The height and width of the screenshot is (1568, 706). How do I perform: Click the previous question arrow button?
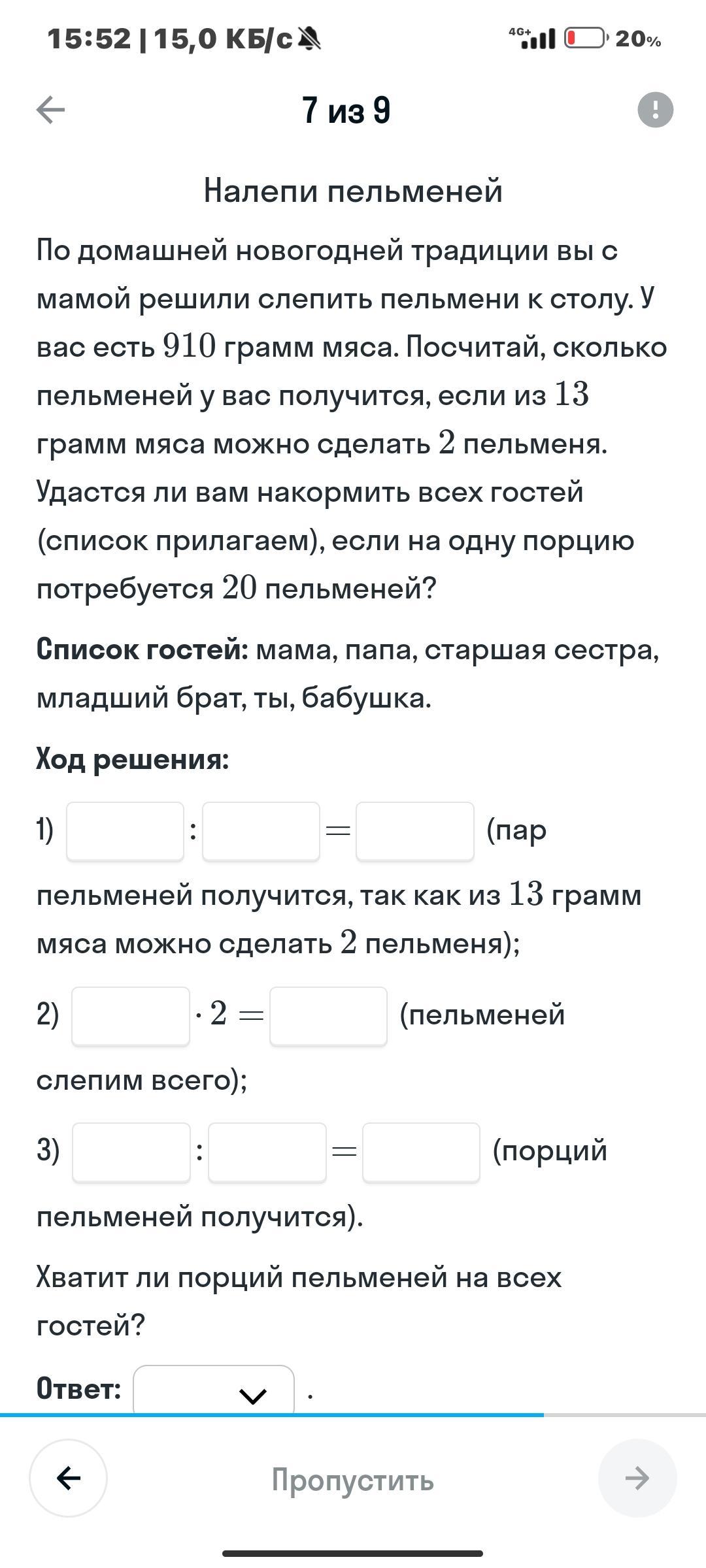point(69,1478)
